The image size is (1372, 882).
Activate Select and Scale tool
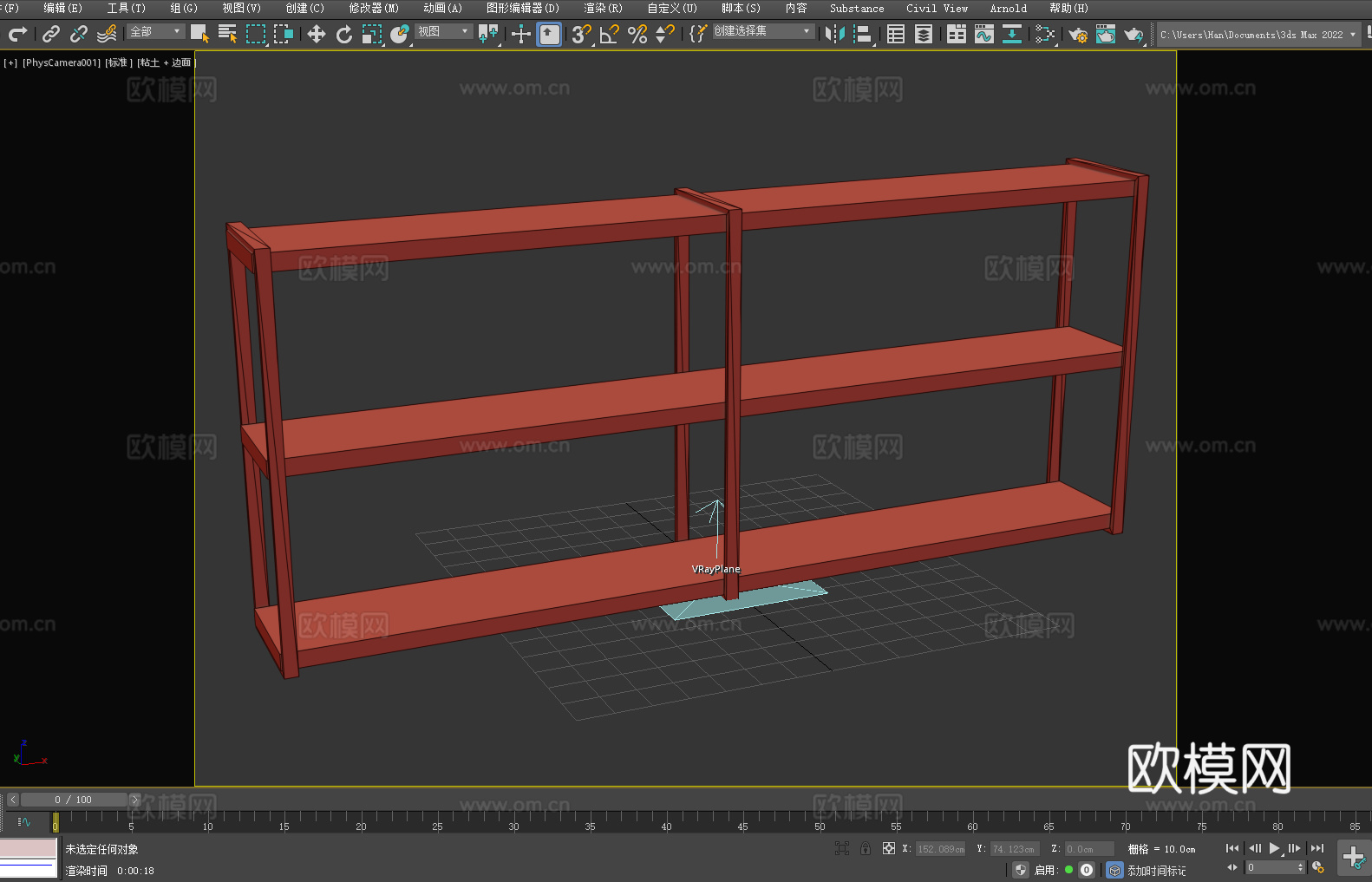[x=372, y=34]
